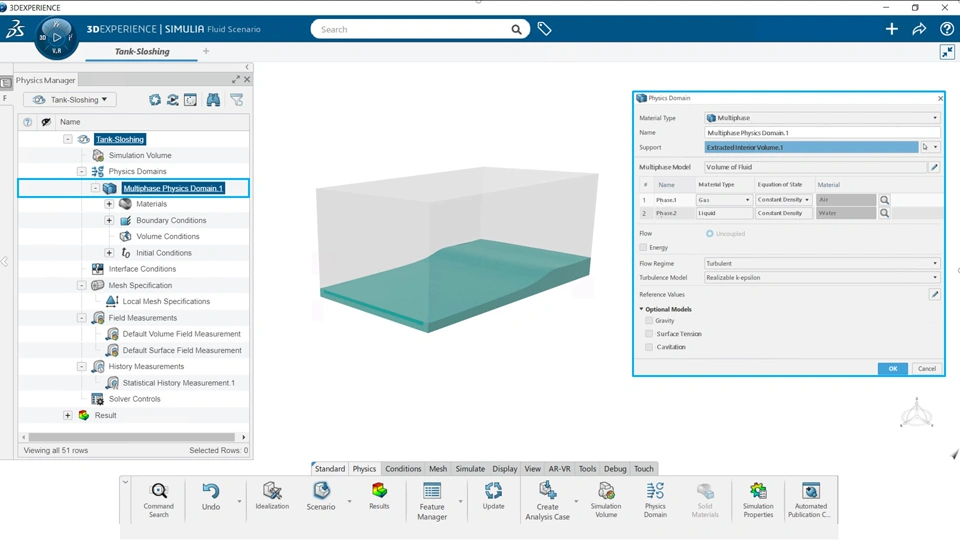Image resolution: width=960 pixels, height=540 pixels.
Task: Edit Multiphase Model pencil icon
Action: (x=934, y=167)
